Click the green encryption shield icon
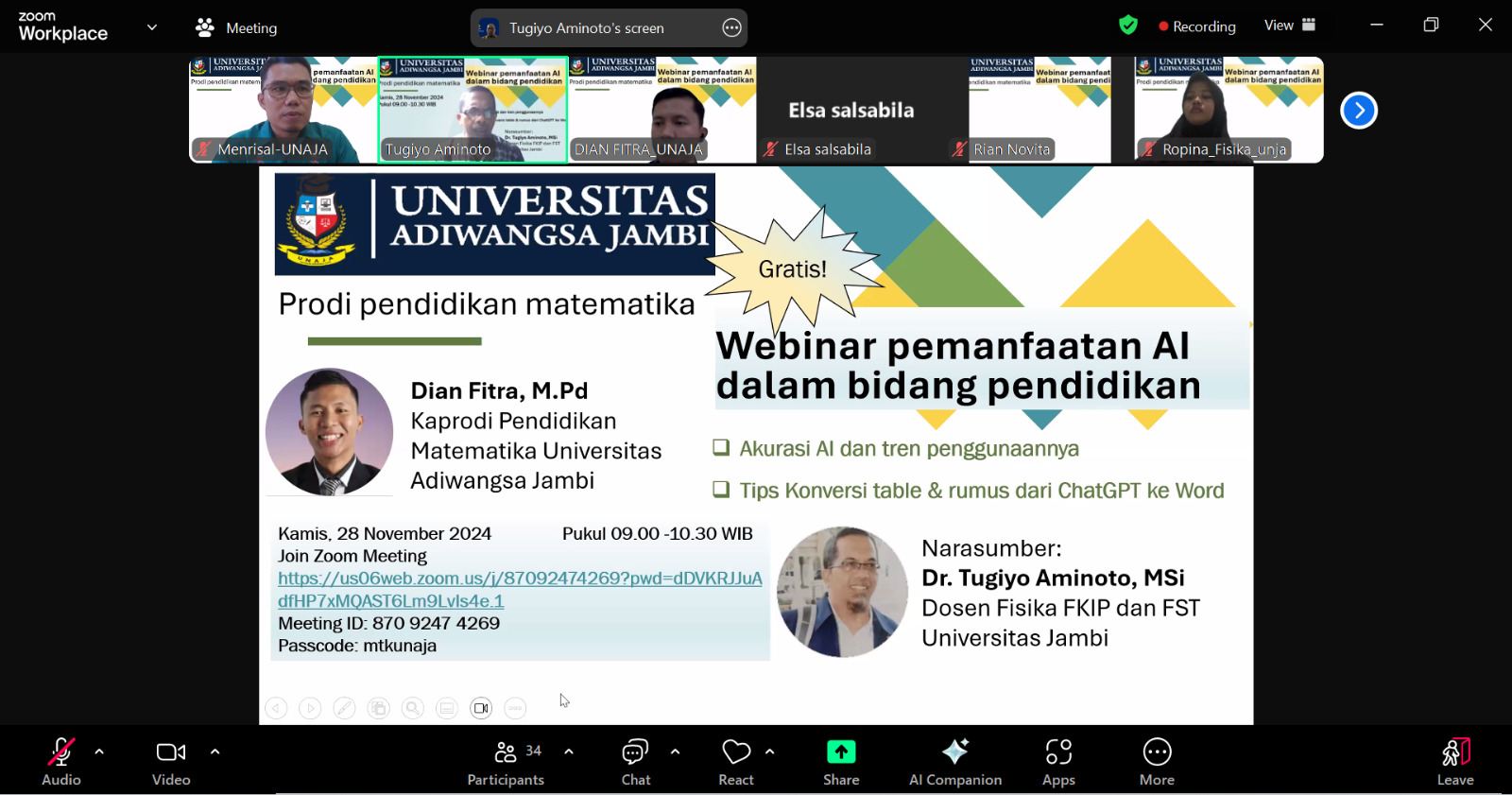Viewport: 1512px width, 795px height. click(x=1128, y=26)
